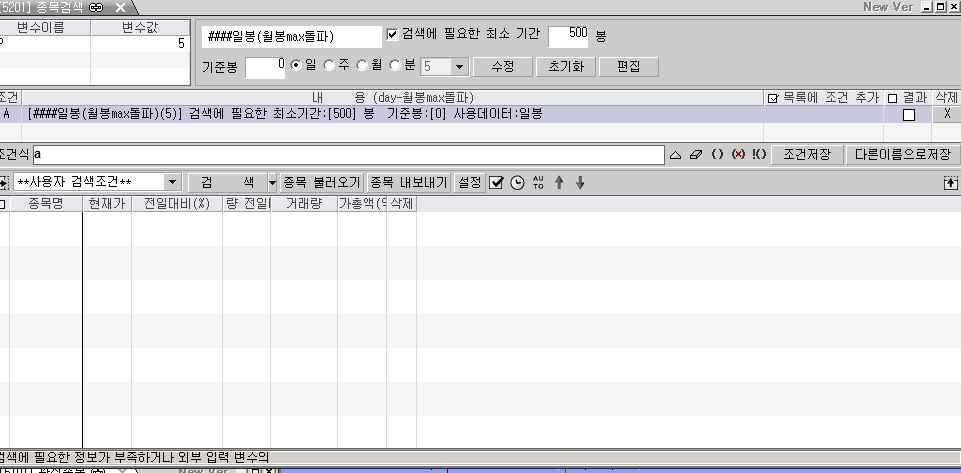Click the !() negation parentheses icon

(x=759, y=156)
